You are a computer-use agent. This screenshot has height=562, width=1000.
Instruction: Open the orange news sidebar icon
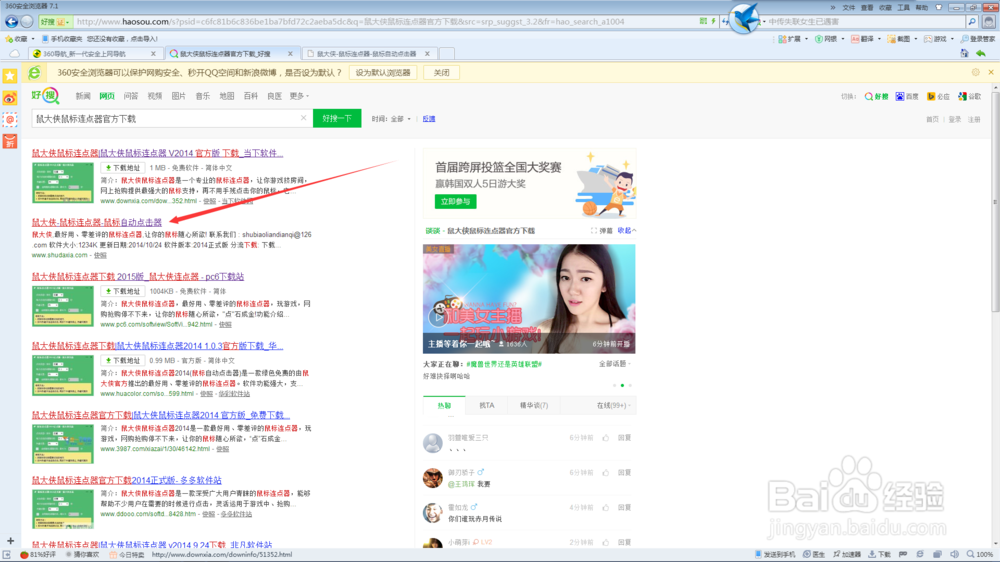point(10,142)
